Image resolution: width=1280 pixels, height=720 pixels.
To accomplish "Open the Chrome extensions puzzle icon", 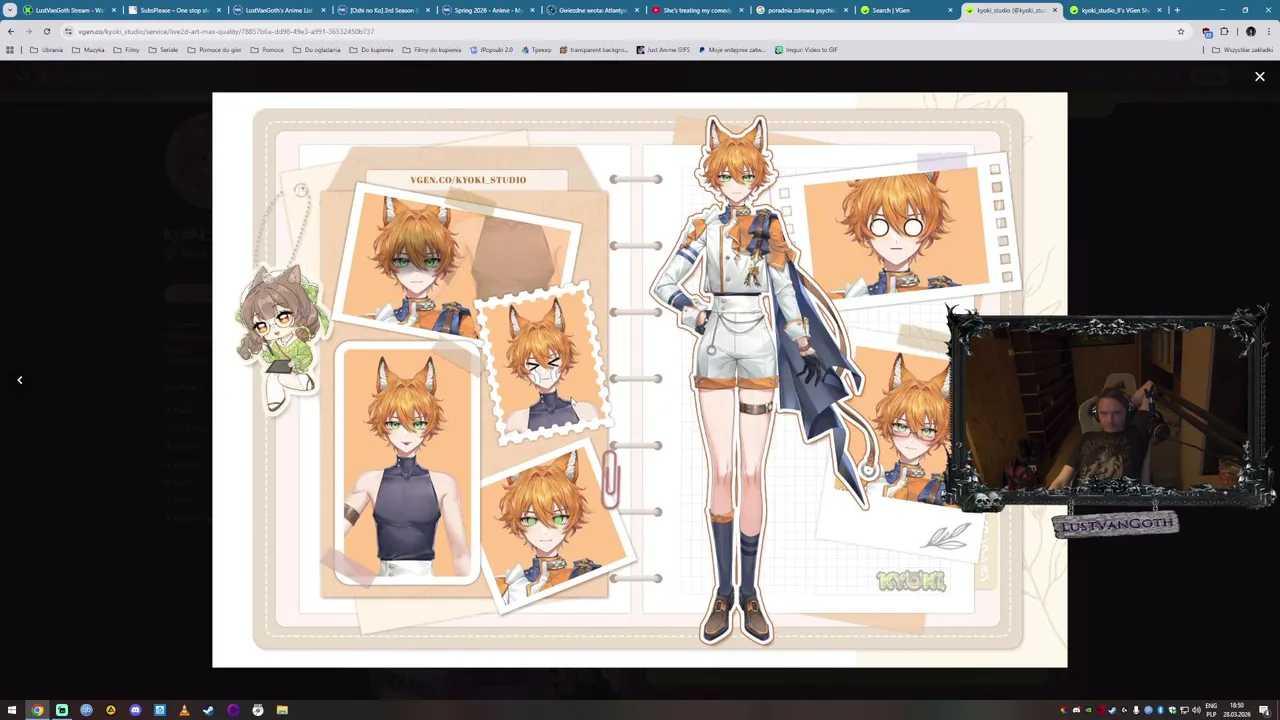I will (1224, 31).
